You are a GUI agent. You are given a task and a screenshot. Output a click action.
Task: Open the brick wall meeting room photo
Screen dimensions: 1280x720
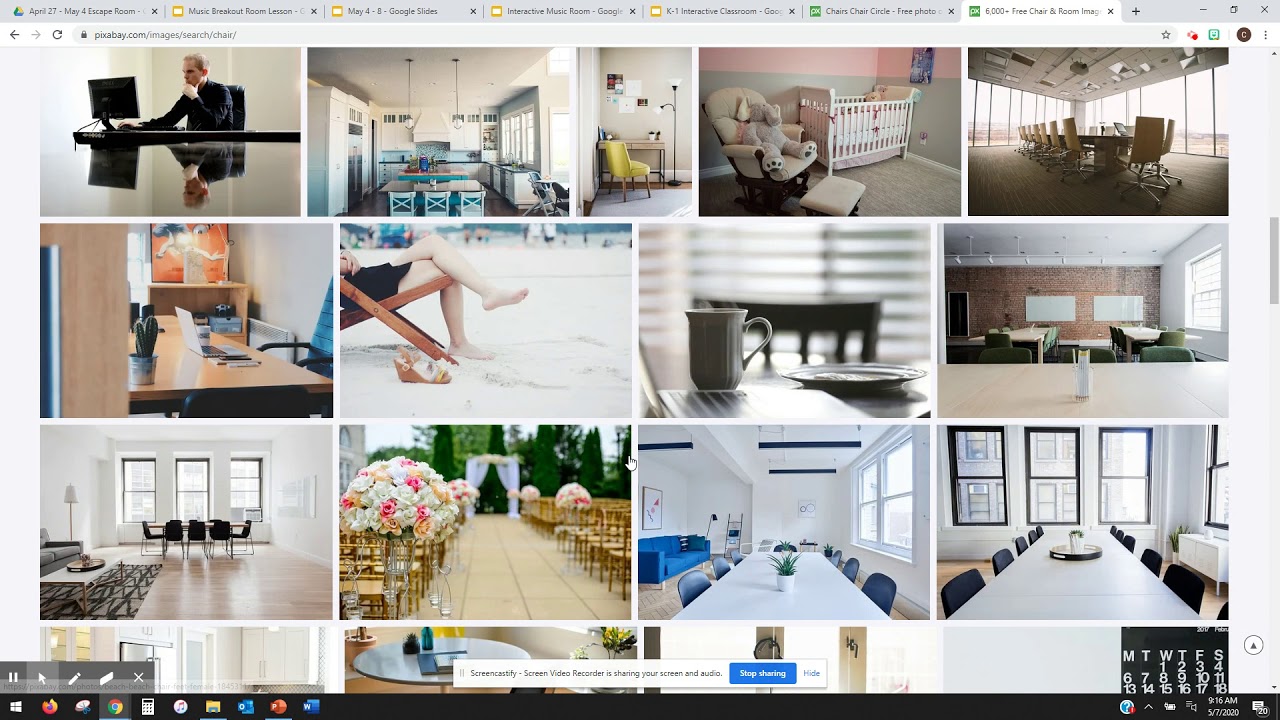click(x=1082, y=320)
